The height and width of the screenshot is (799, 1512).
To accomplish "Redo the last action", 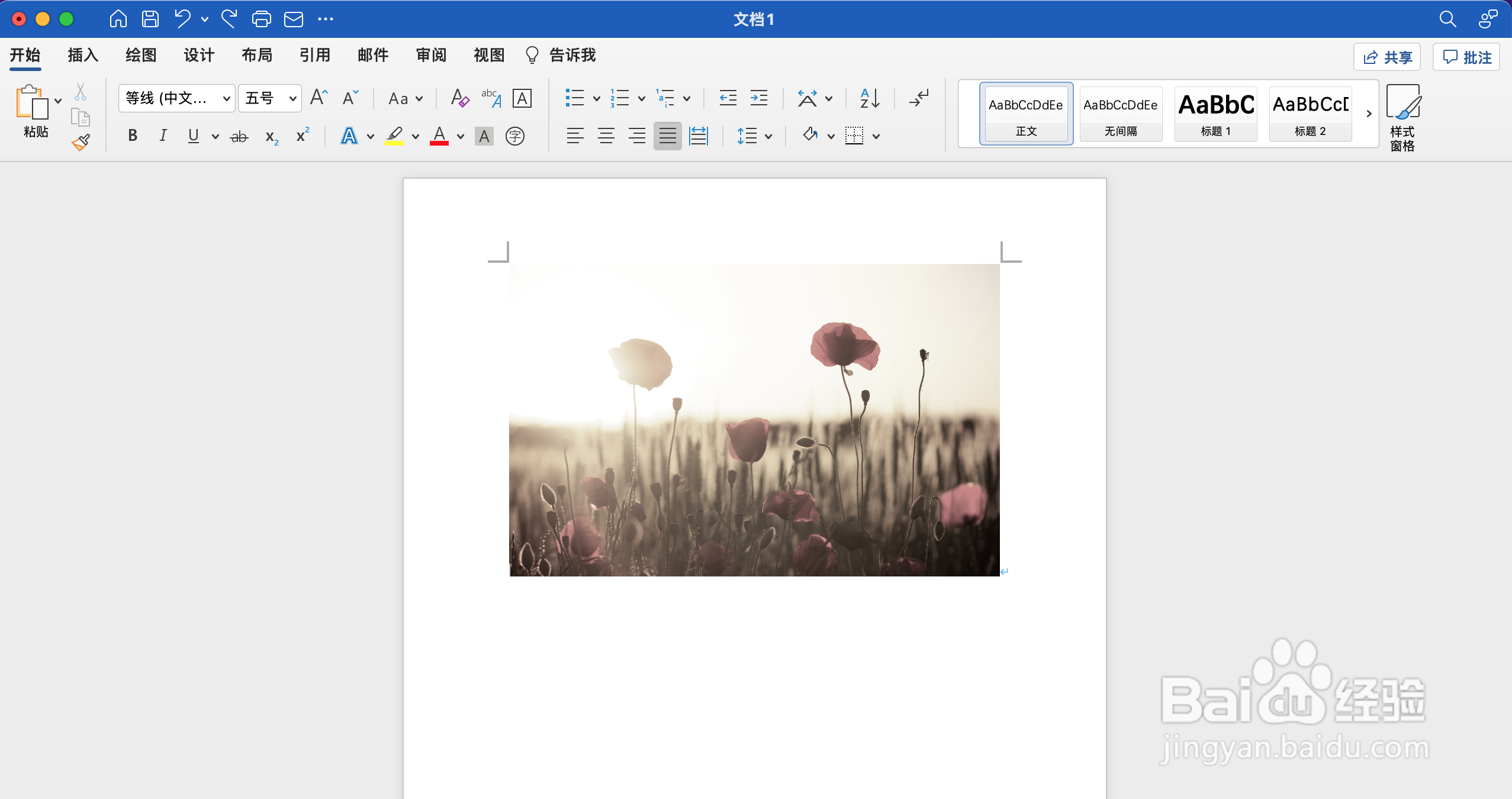I will [229, 19].
